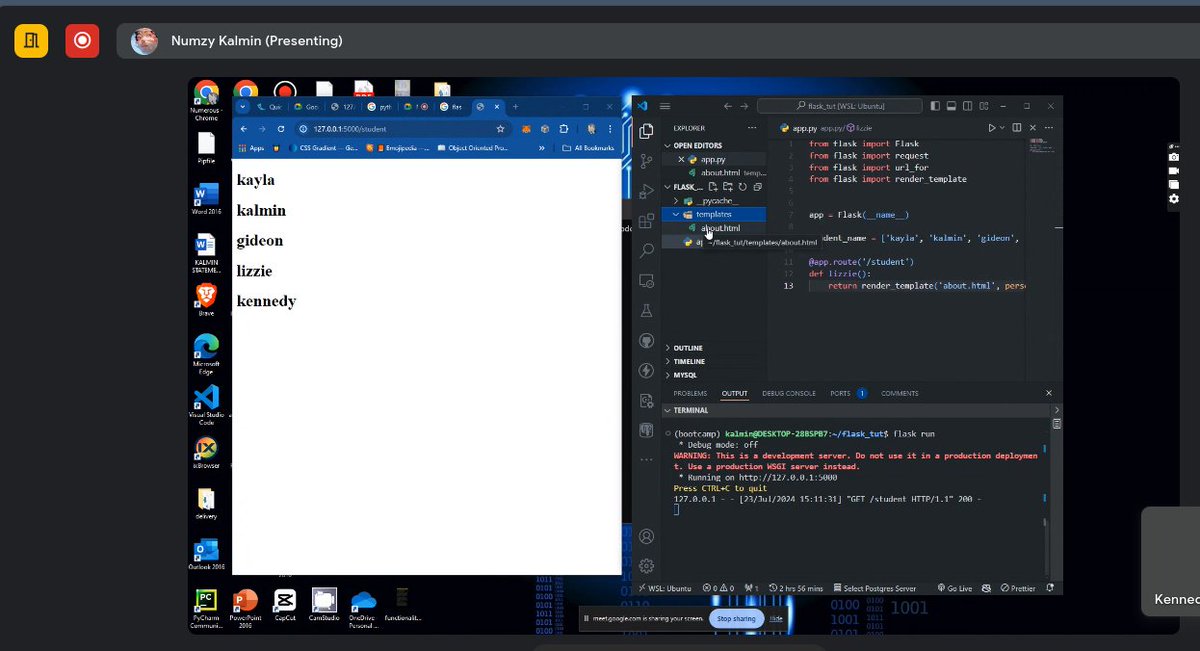This screenshot has height=651, width=1200.
Task: Open Microsoft Edge desktop shortcut
Action: (206, 354)
